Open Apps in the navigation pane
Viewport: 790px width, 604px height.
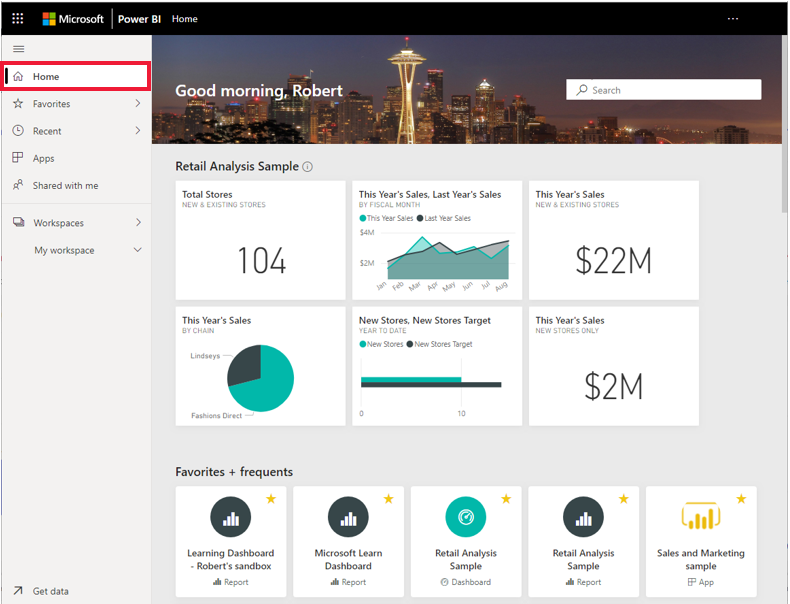coord(76,158)
